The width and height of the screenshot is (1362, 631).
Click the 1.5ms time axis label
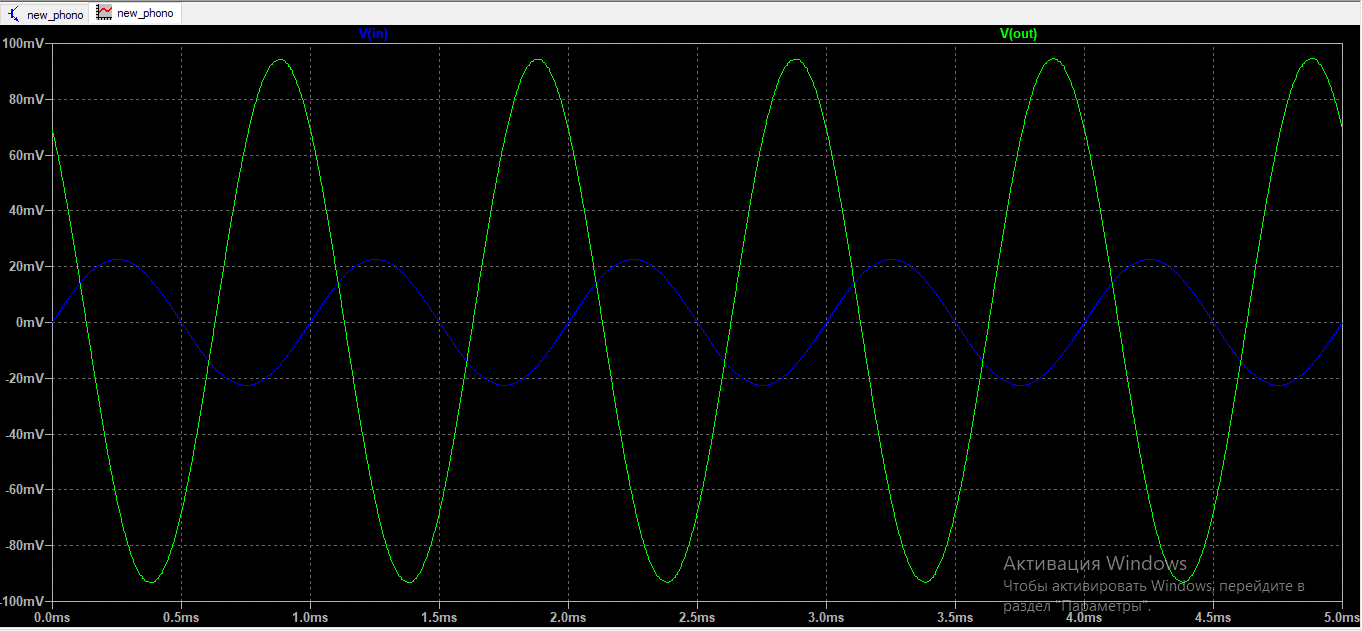(x=438, y=618)
